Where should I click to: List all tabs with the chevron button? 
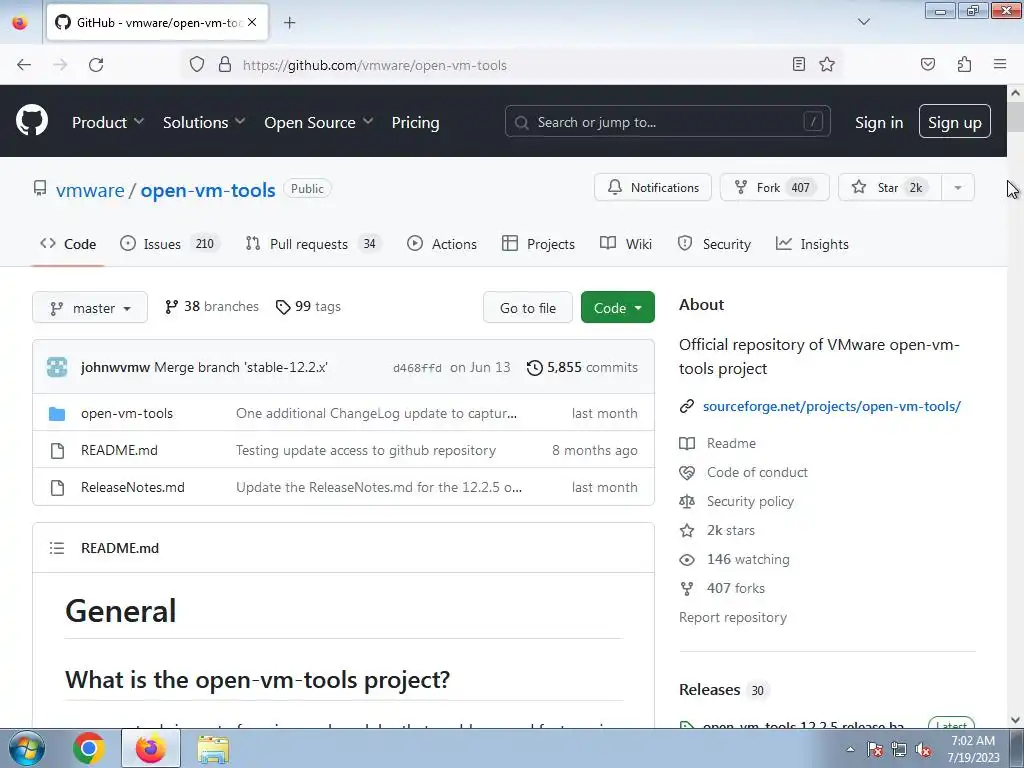click(x=863, y=22)
